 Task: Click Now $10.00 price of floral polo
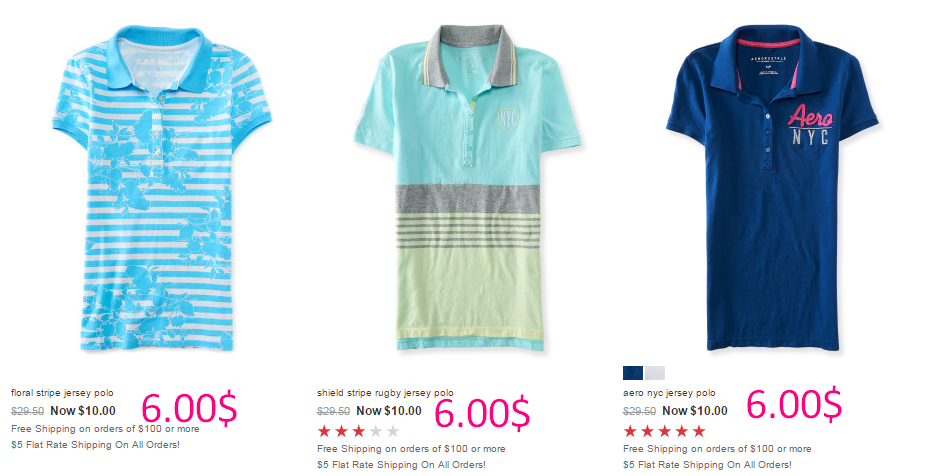click(x=83, y=410)
